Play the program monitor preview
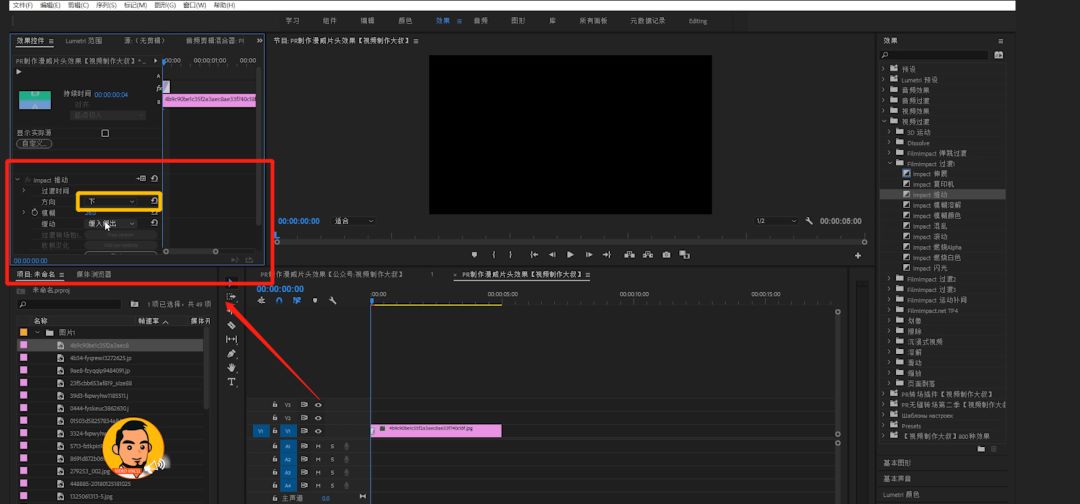Image resolution: width=1080 pixels, height=504 pixels. 570,255
